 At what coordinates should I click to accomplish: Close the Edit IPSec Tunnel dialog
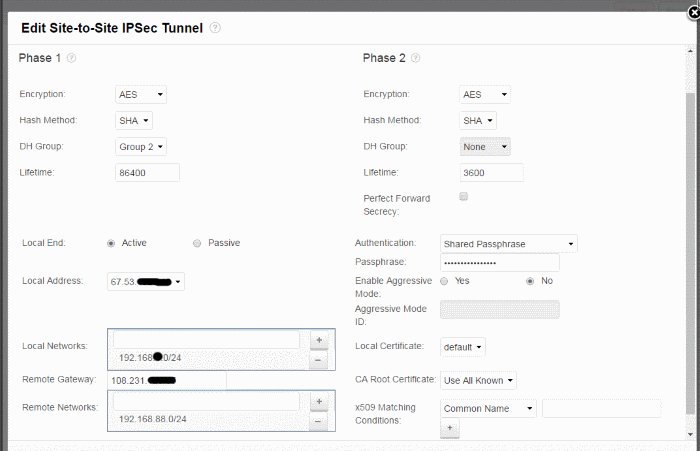click(x=690, y=9)
